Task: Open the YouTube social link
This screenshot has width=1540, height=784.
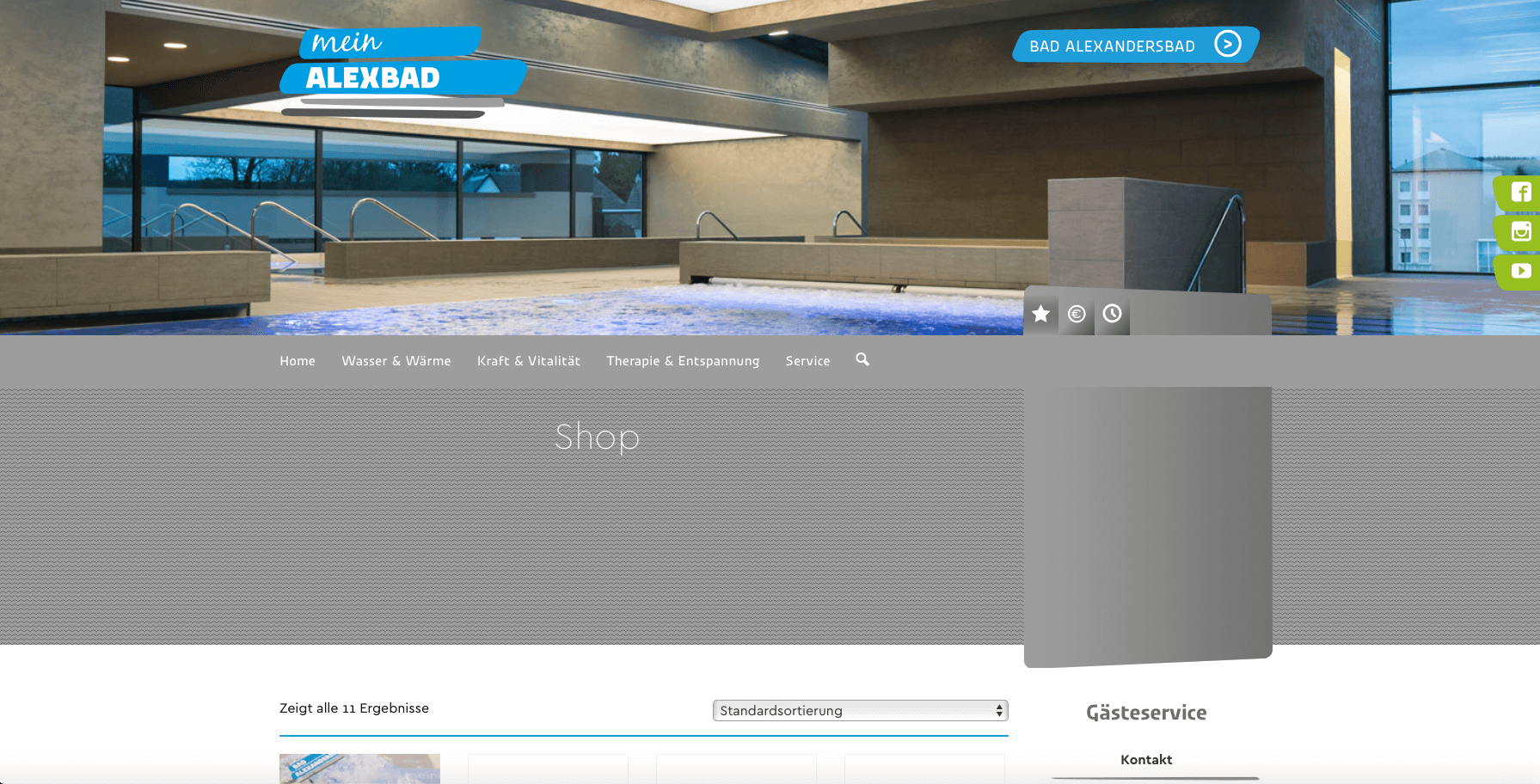Action: point(1520,271)
